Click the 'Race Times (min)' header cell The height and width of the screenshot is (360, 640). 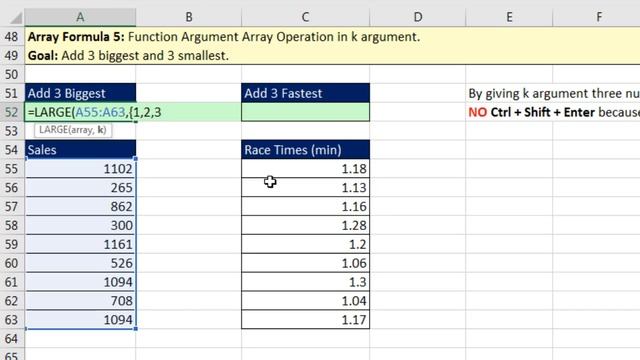(305, 150)
